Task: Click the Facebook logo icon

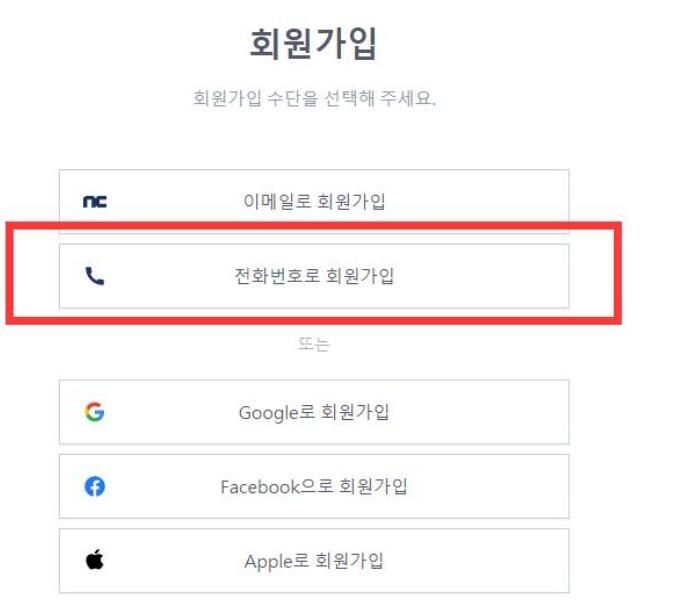Action: point(94,486)
